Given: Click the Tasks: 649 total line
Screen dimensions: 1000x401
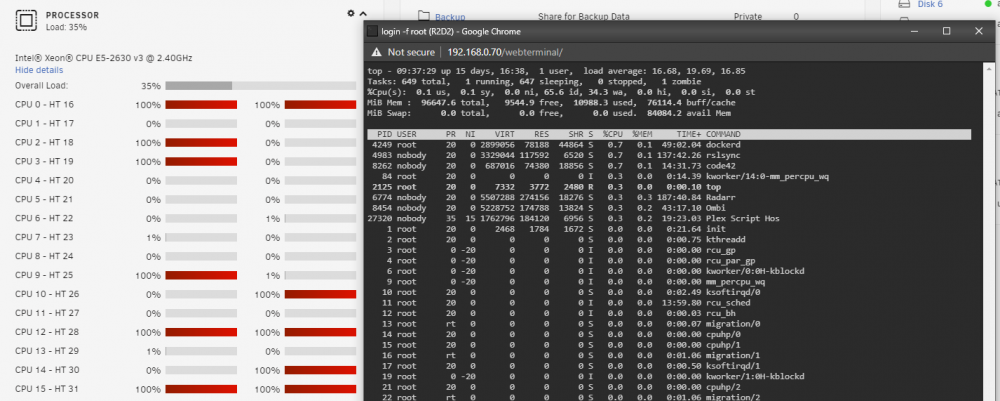Looking at the screenshot, I should click(534, 82).
